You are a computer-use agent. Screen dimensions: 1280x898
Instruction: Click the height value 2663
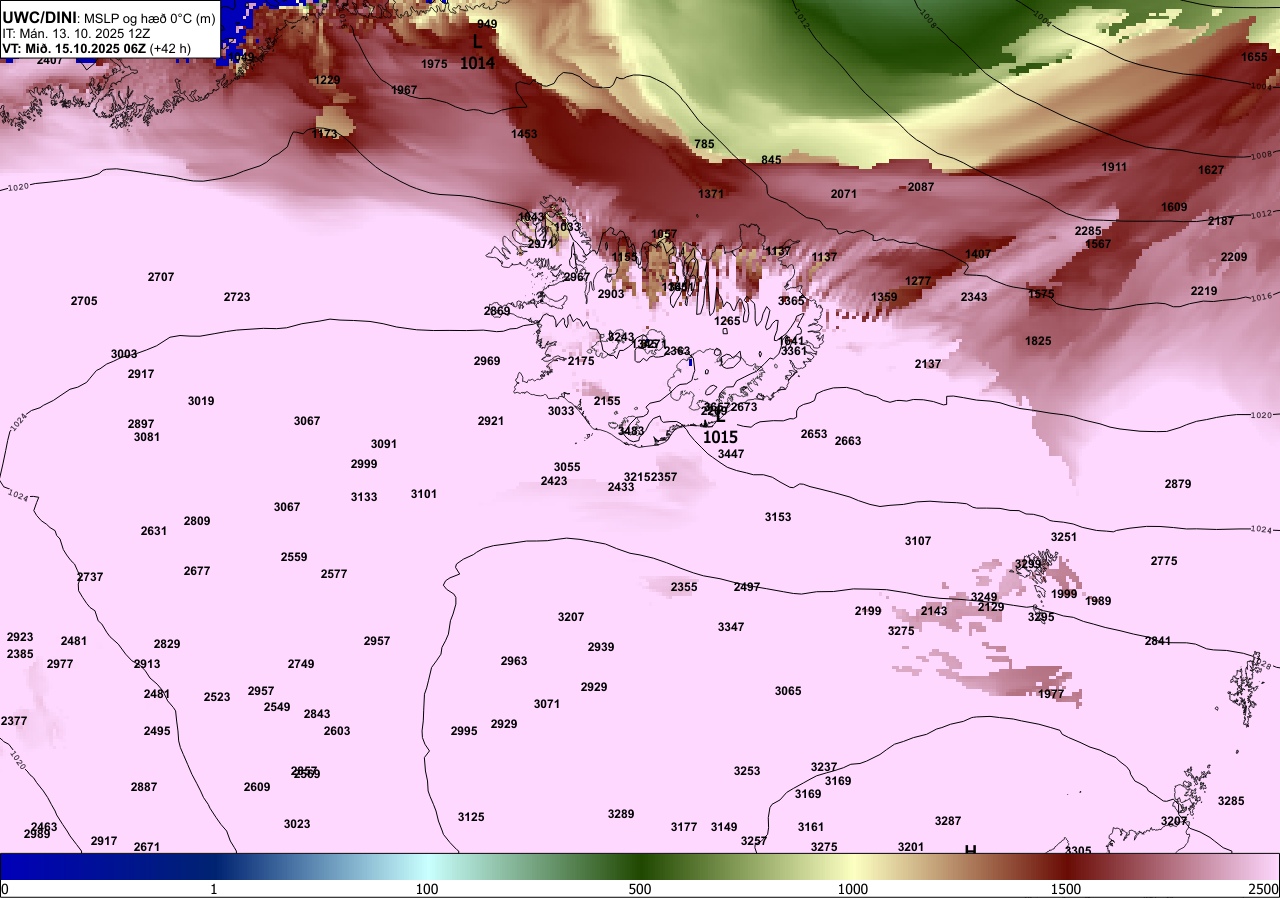[x=848, y=441]
